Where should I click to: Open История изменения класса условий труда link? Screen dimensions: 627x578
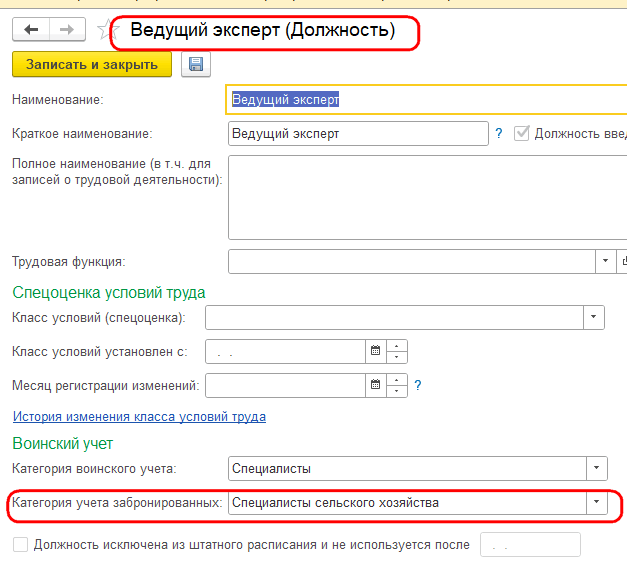(x=139, y=416)
